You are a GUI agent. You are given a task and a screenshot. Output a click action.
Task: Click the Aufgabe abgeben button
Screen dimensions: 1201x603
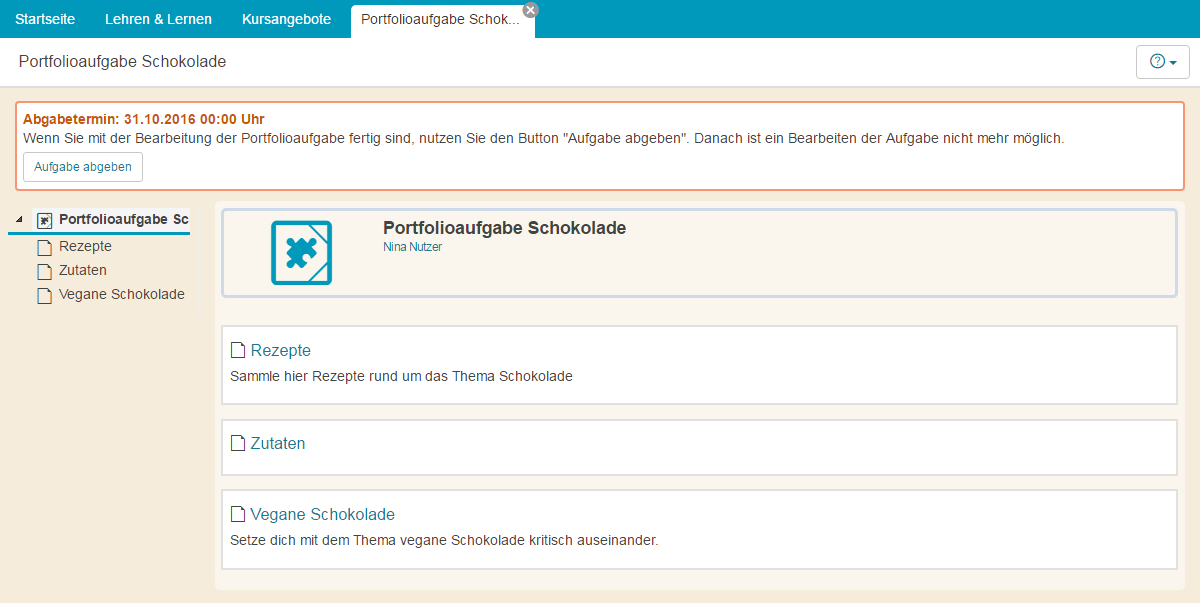tap(82, 167)
